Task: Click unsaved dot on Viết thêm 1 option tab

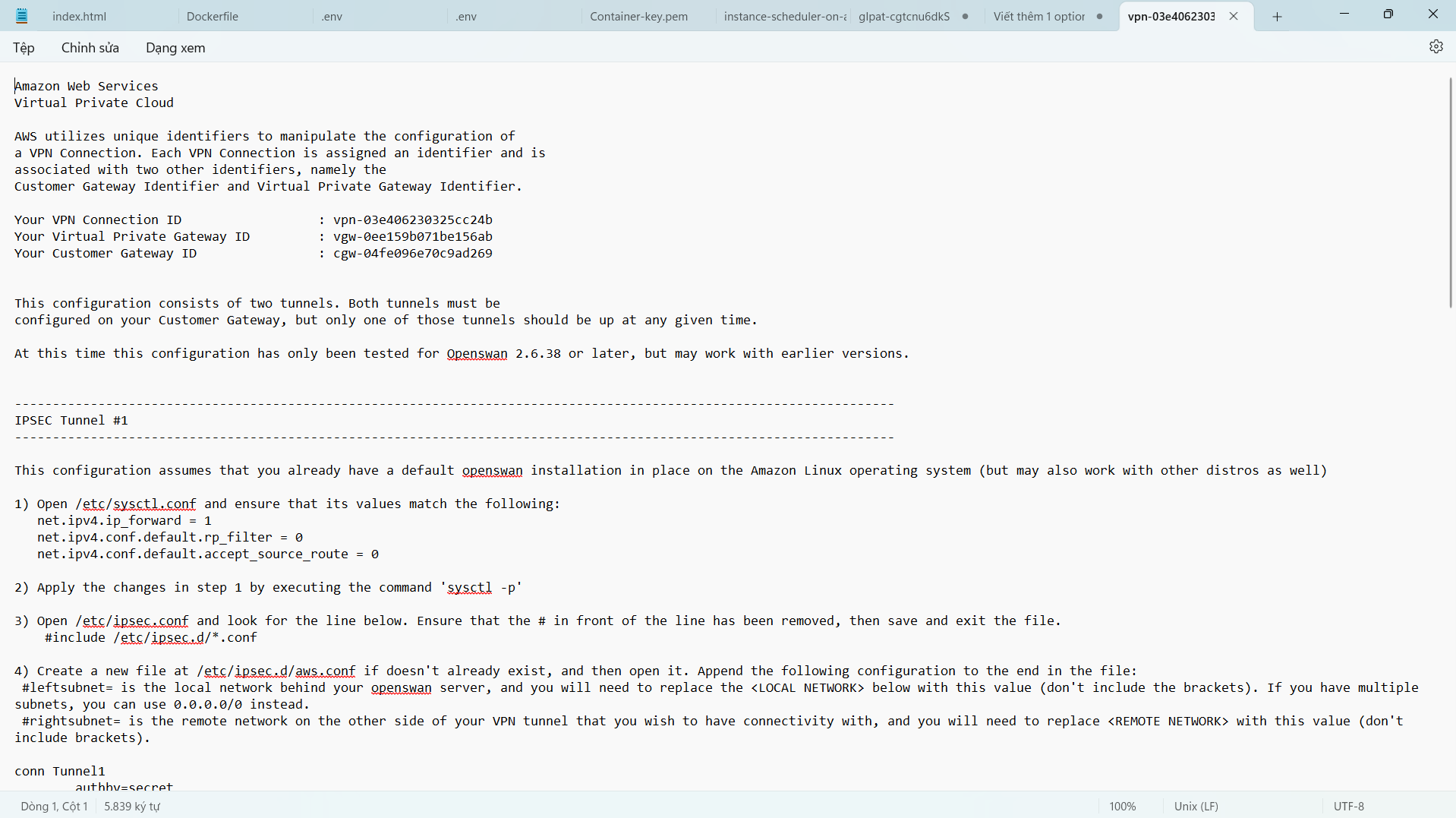Action: [x=1099, y=16]
